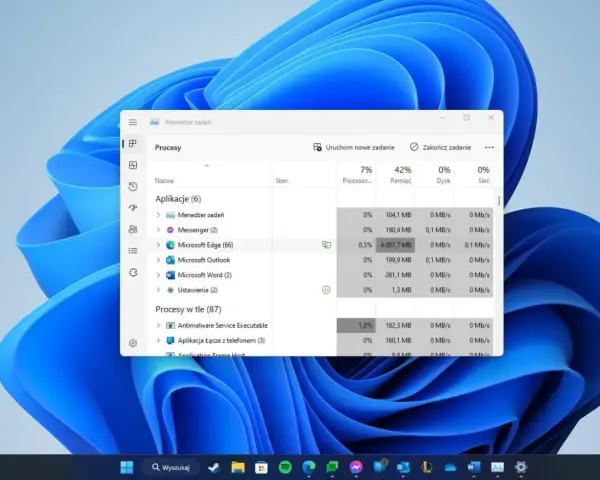Click the Messenger icon in process list
Screen dimensions: 600x480
[170, 230]
